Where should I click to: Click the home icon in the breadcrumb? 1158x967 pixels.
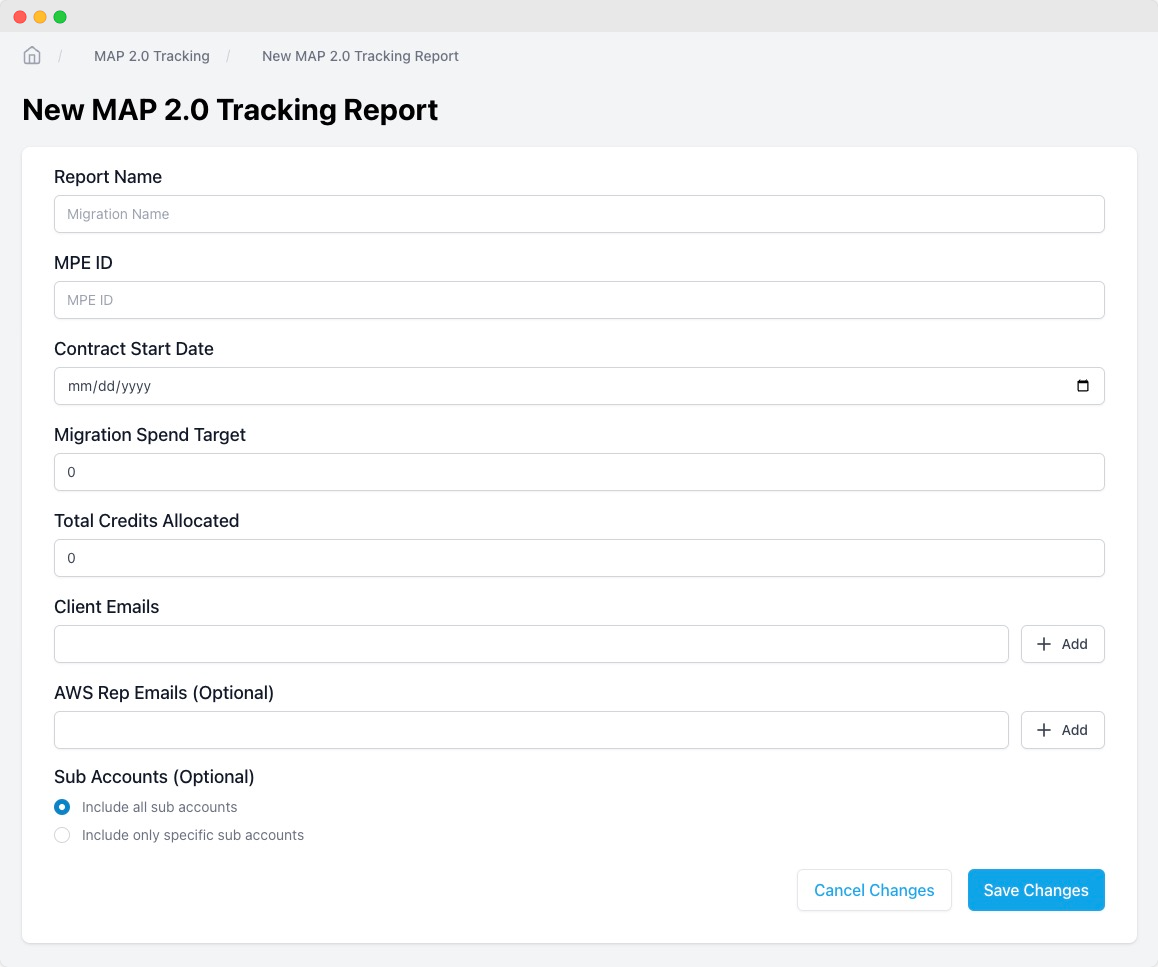(31, 56)
